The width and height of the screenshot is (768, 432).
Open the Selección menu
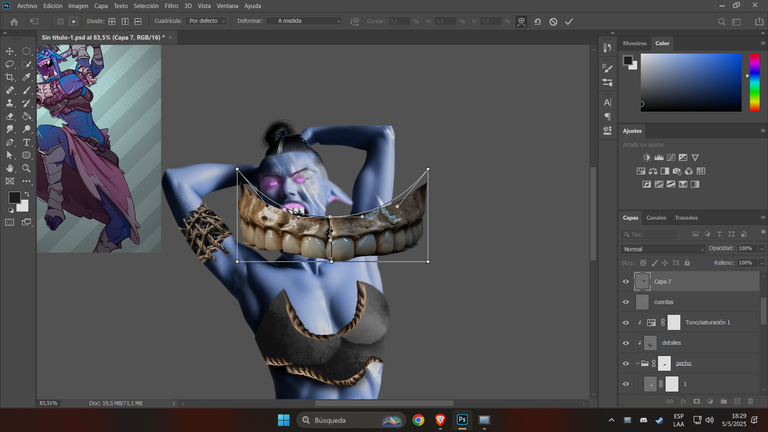click(146, 6)
